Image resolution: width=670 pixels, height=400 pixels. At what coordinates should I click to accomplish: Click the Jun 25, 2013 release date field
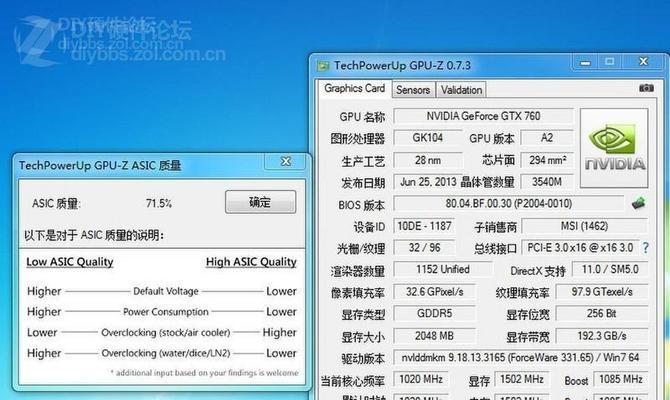click(x=428, y=182)
